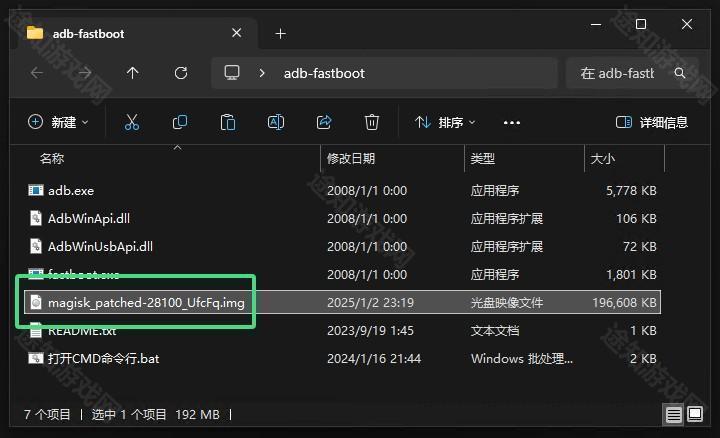Select the AdbWinUsbApi.dll file name

pyautogui.click(x=100, y=247)
